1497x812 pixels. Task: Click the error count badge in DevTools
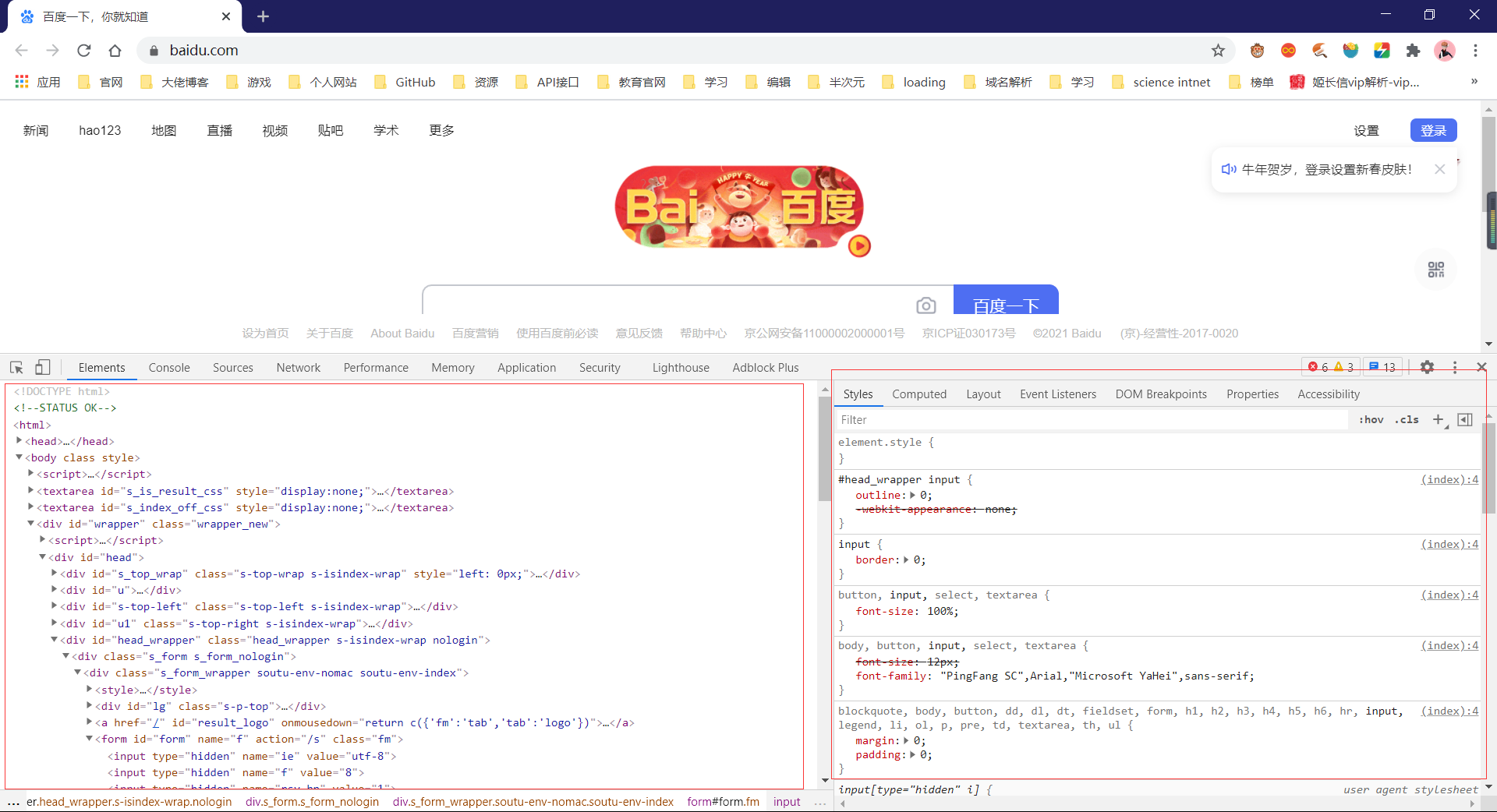click(1318, 367)
